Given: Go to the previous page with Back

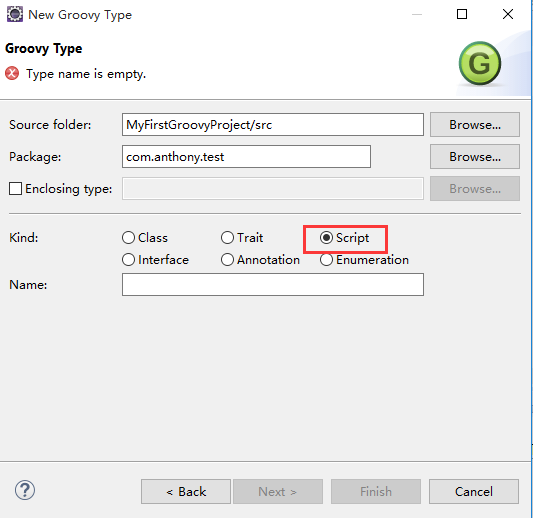Looking at the screenshot, I should (x=186, y=491).
